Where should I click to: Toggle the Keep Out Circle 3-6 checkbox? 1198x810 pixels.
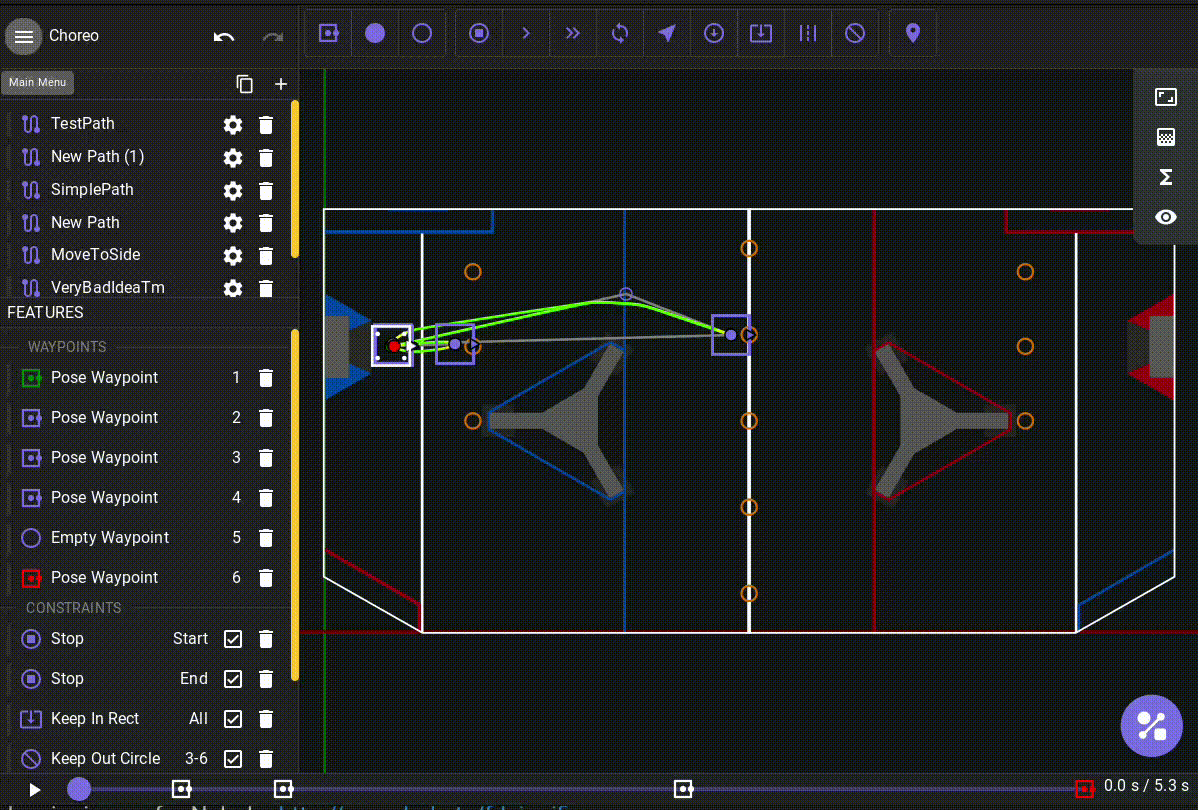tap(233, 759)
